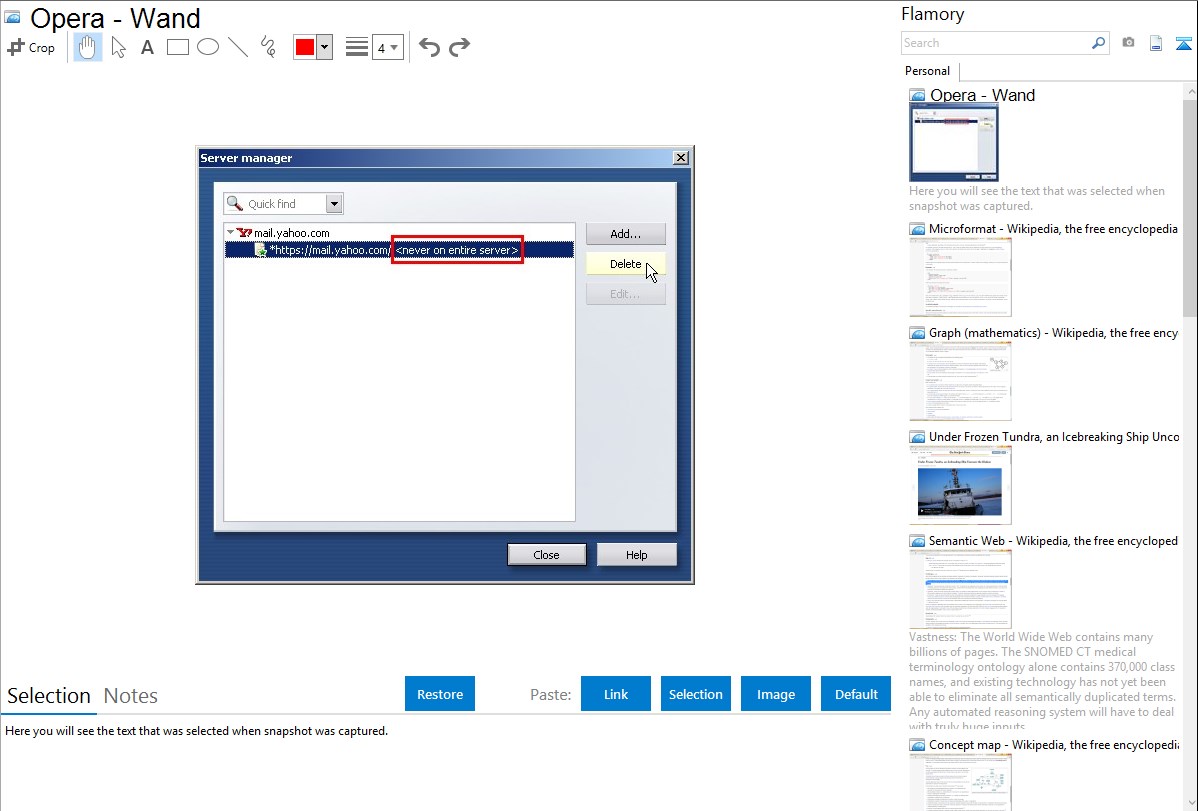Select the mail.yahoo.com server entry
Image resolution: width=1198 pixels, height=811 pixels.
(x=291, y=233)
